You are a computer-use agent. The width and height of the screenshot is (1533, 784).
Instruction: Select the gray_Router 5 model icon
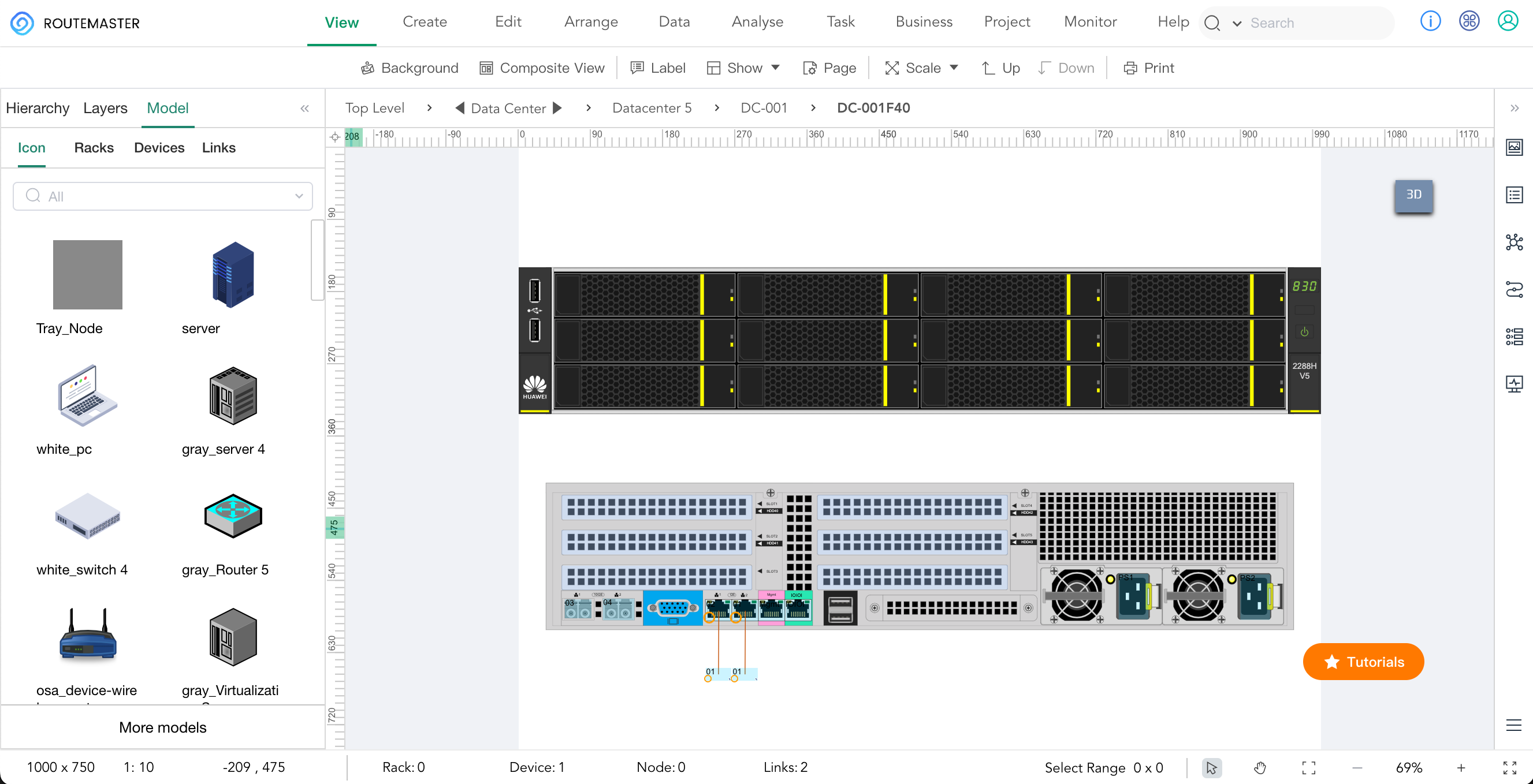tap(233, 516)
